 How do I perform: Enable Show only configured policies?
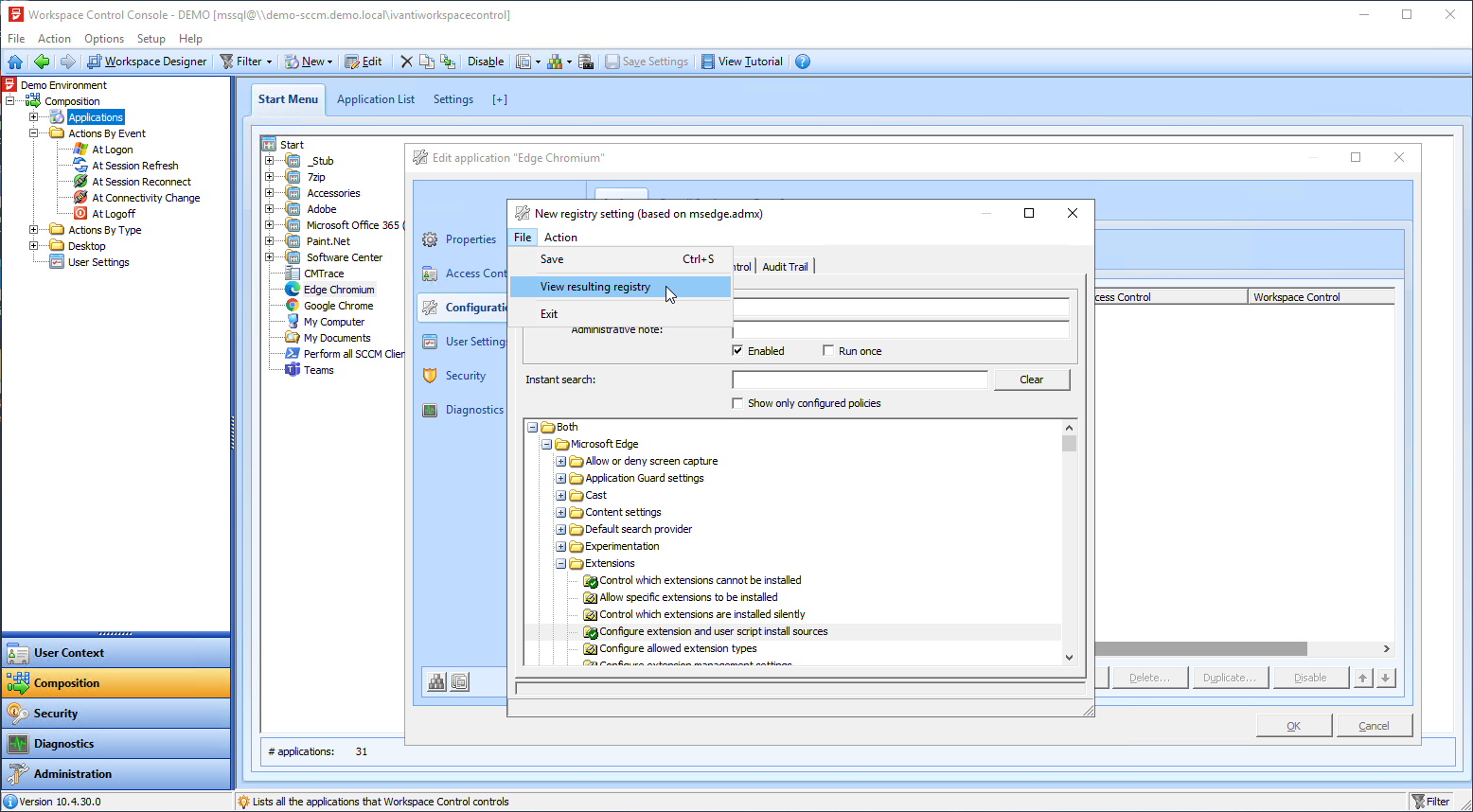point(738,403)
